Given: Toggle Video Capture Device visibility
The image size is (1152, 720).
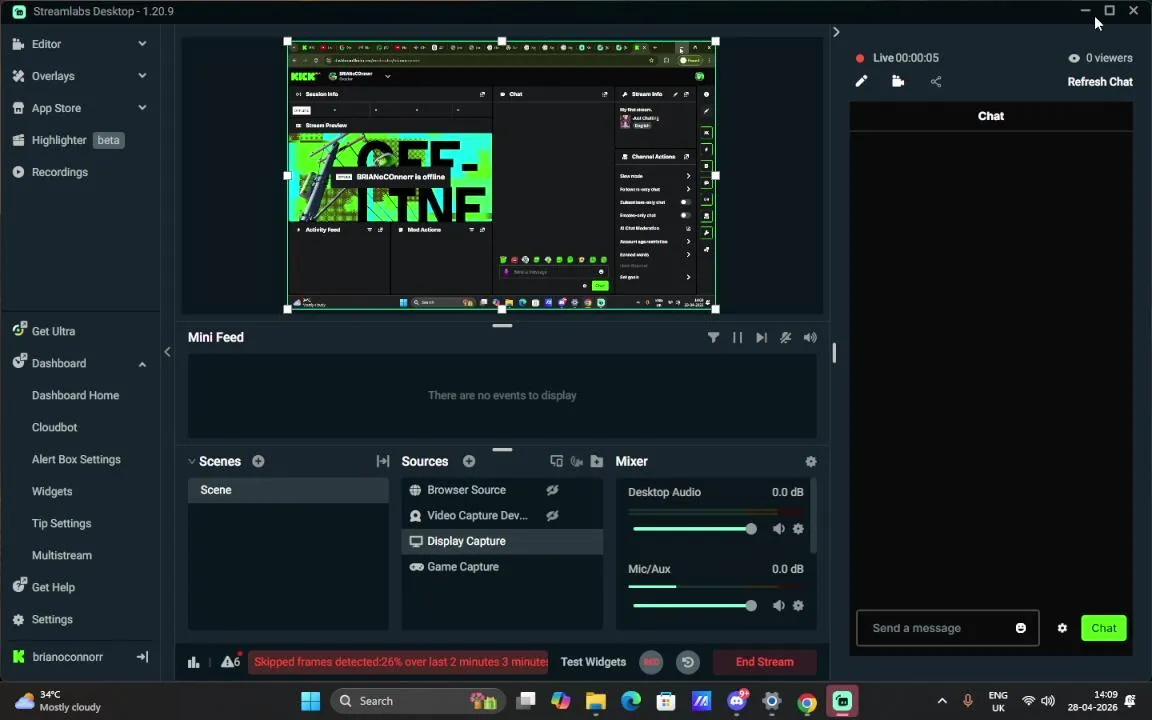Looking at the screenshot, I should (552, 516).
